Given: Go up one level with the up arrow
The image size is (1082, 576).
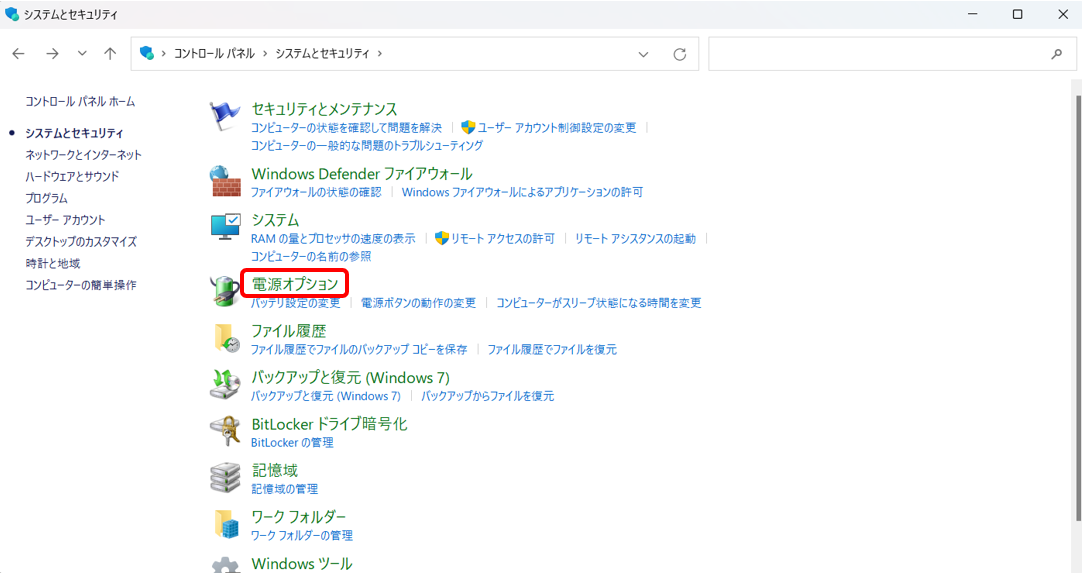Looking at the screenshot, I should coord(110,53).
